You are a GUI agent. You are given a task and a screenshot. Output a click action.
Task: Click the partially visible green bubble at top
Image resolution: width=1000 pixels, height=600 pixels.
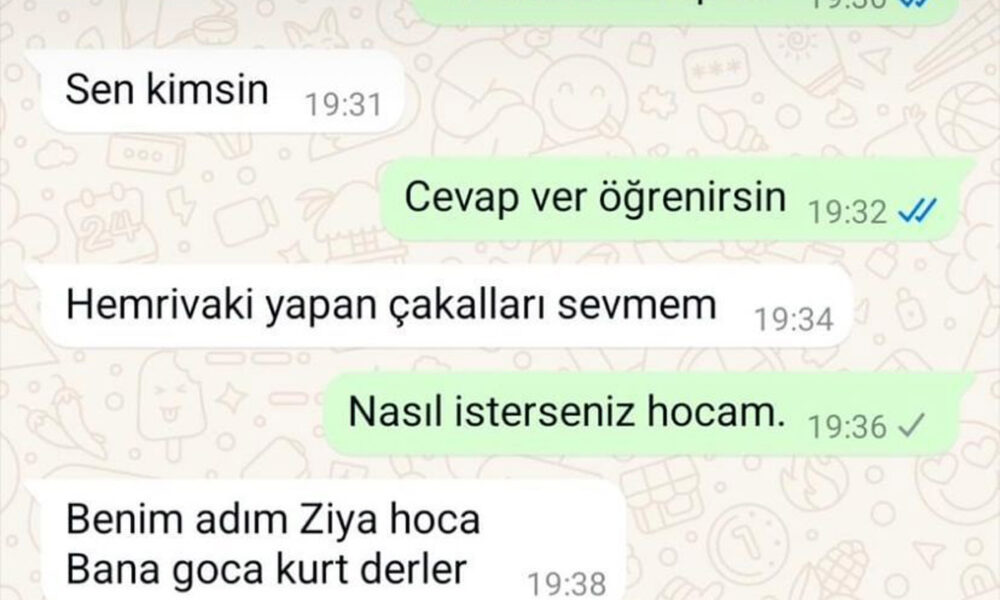click(690, 11)
